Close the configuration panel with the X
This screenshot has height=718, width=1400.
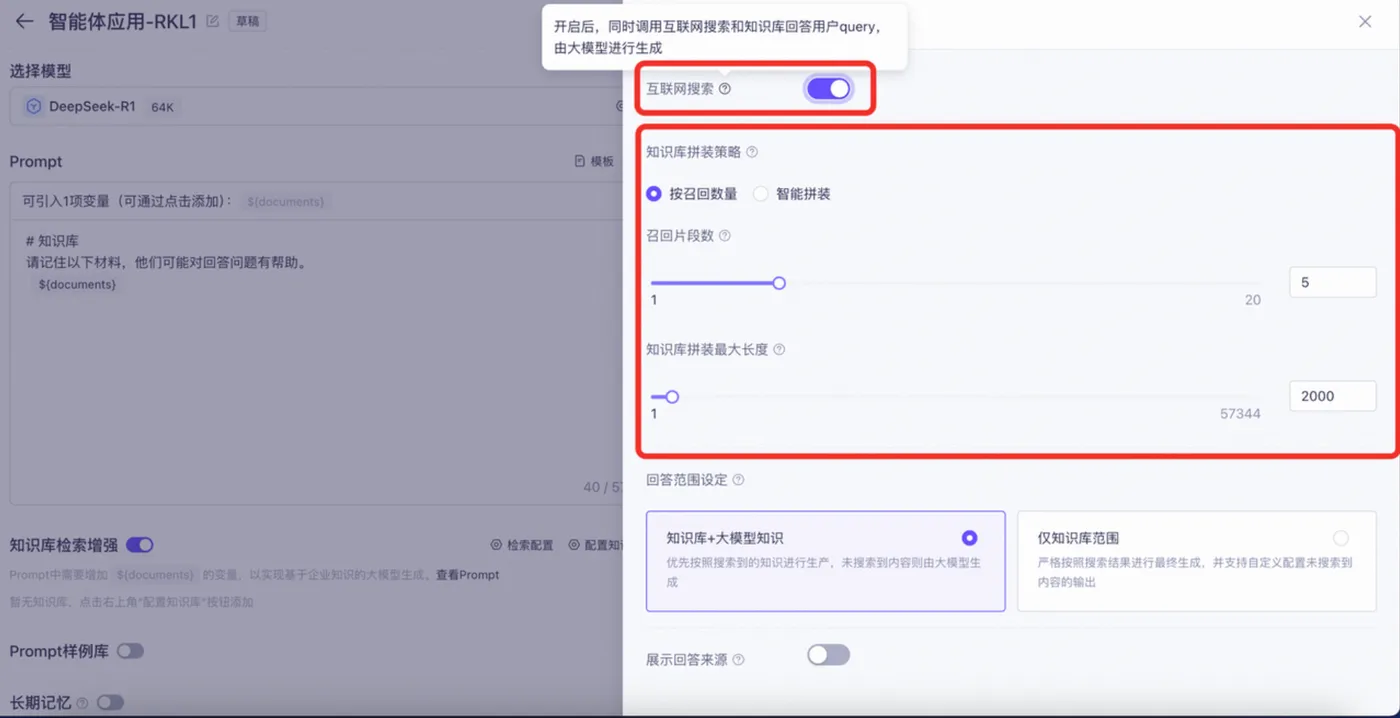1365,21
